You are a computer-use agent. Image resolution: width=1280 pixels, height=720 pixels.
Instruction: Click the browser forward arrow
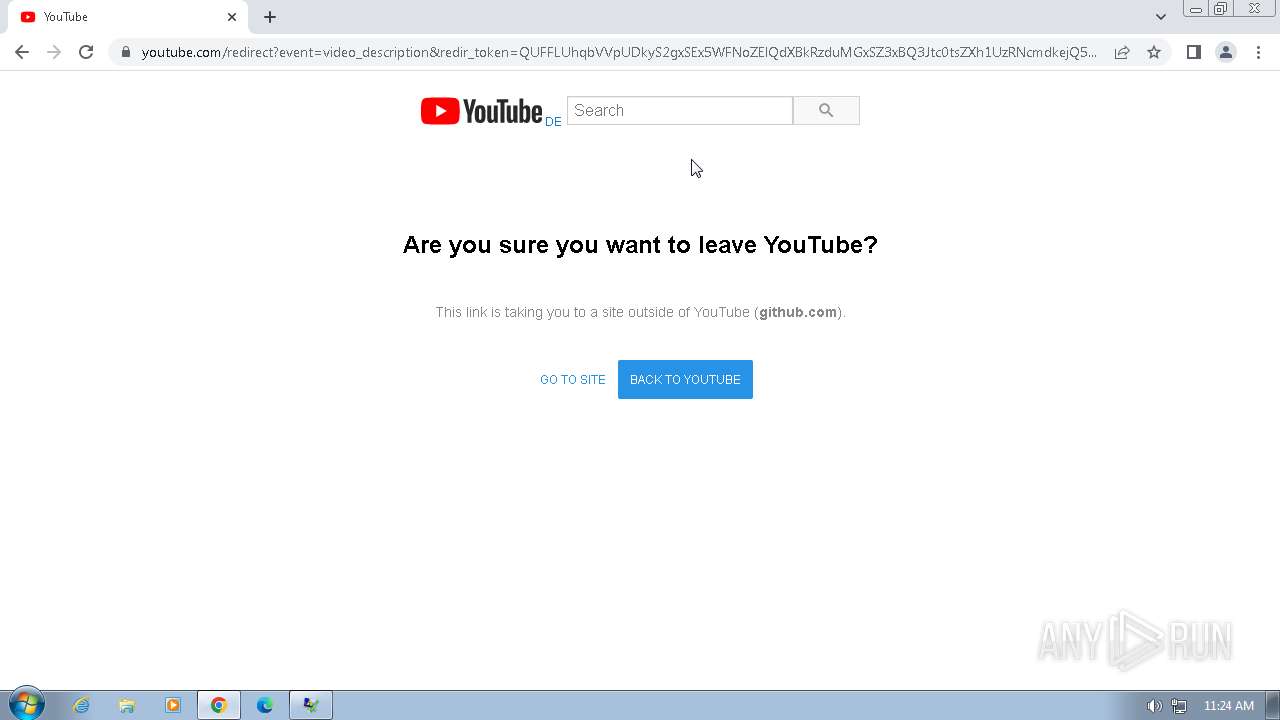click(54, 52)
